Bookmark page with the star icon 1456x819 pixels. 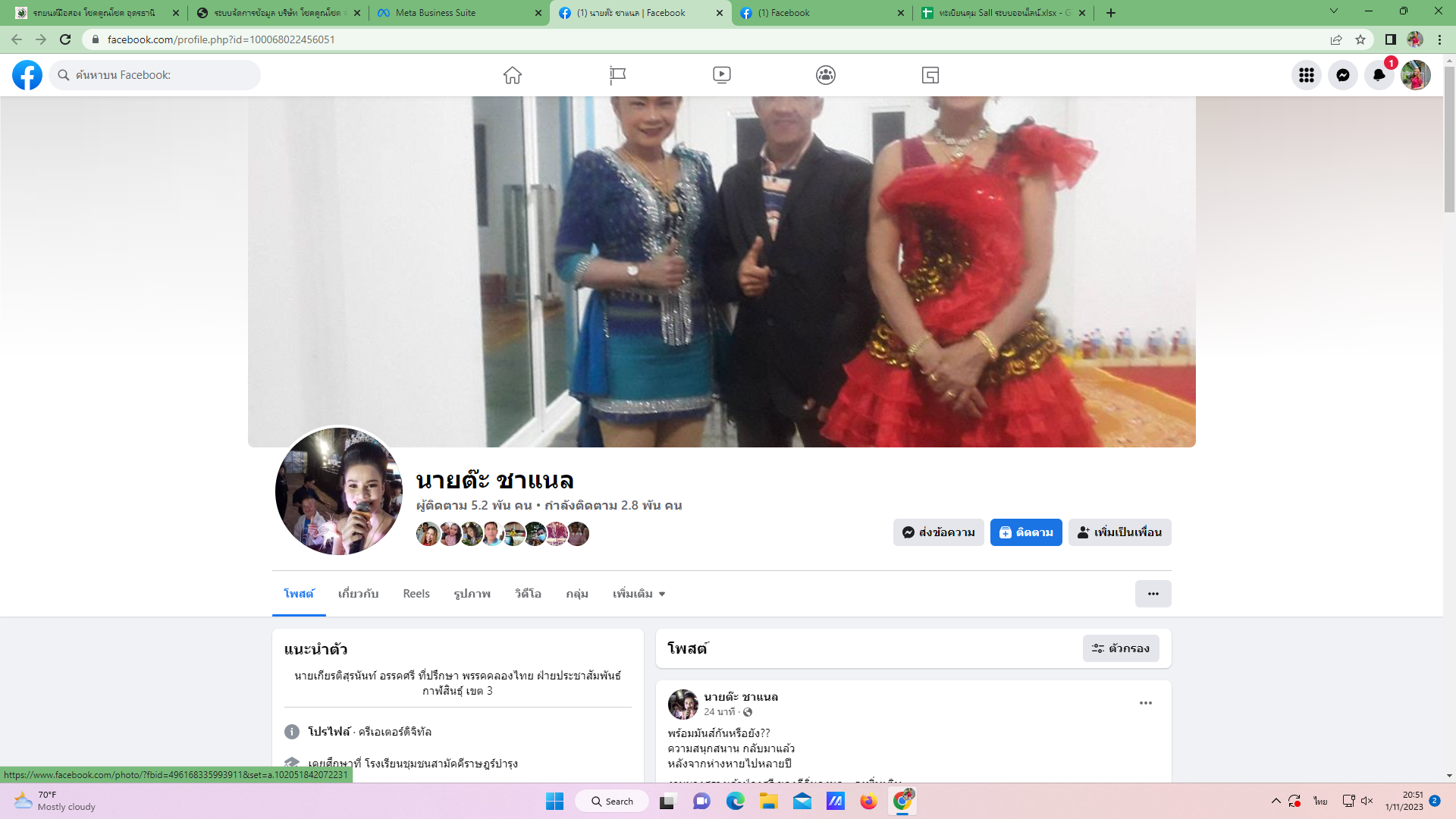click(x=1360, y=39)
